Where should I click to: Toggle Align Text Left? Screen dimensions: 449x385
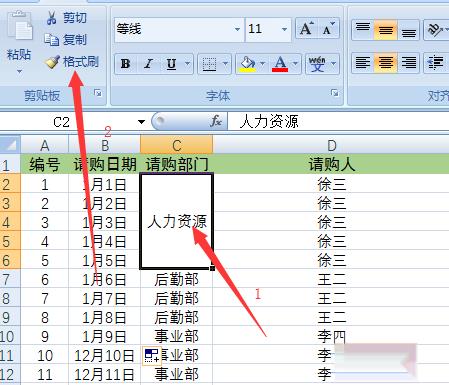[363, 62]
